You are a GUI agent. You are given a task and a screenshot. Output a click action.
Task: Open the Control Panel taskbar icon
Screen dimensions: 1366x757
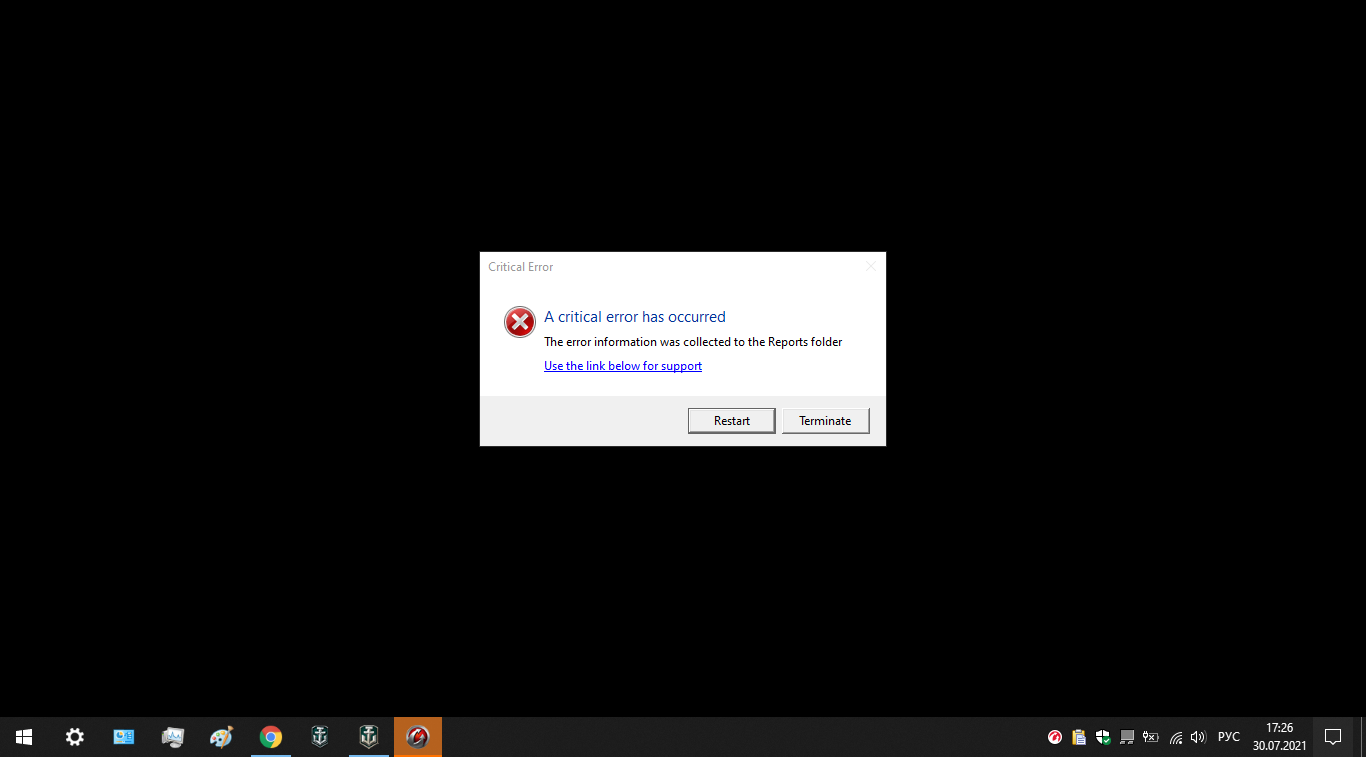click(124, 737)
